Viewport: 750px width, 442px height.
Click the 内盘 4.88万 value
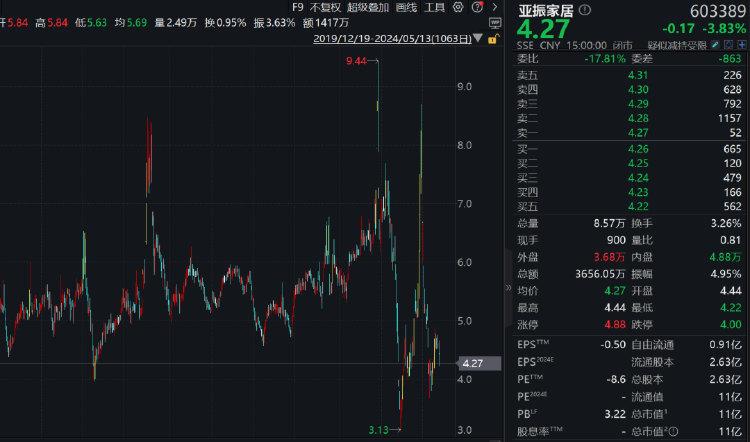pos(726,257)
